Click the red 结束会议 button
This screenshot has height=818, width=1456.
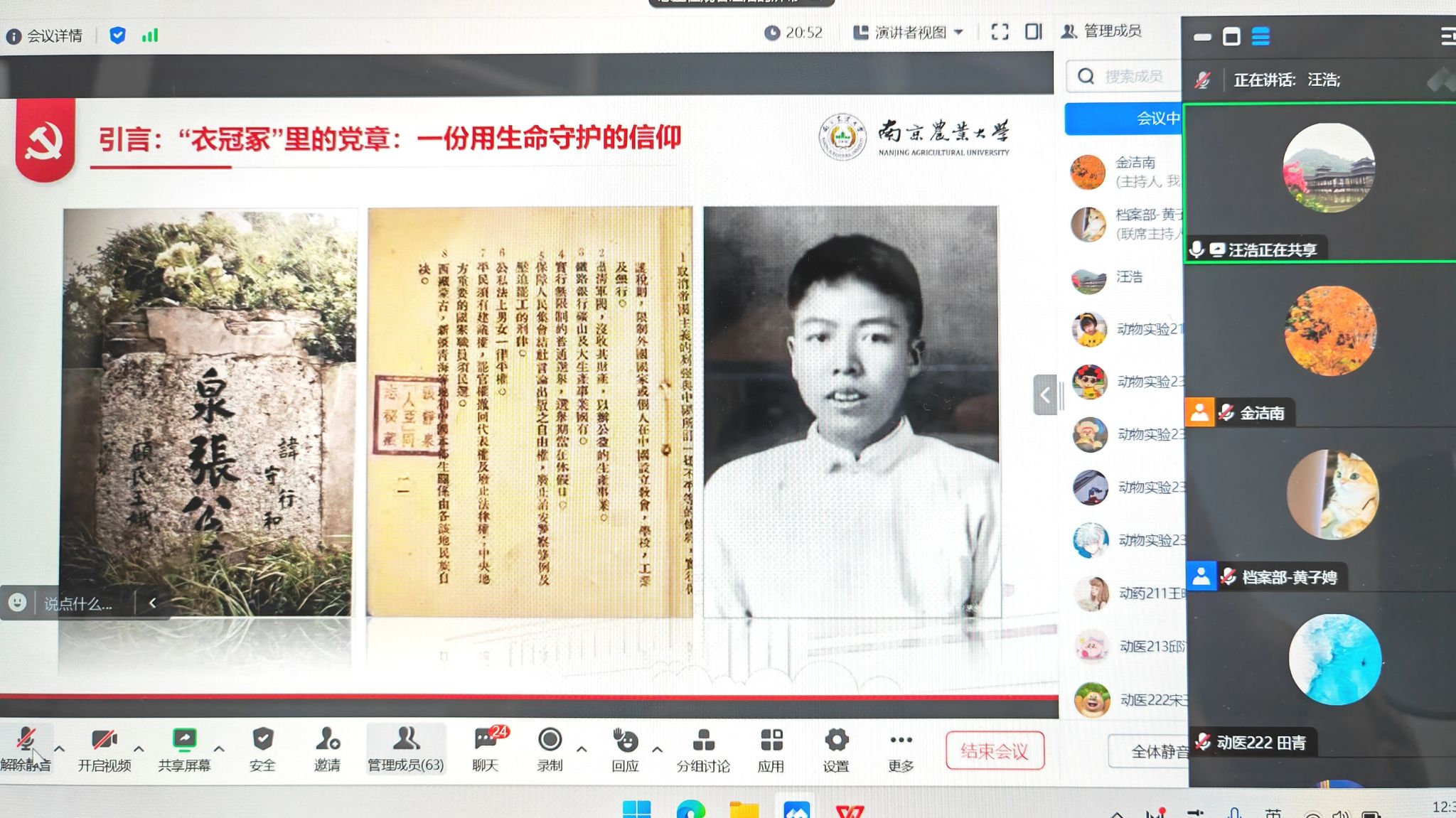[x=994, y=751]
